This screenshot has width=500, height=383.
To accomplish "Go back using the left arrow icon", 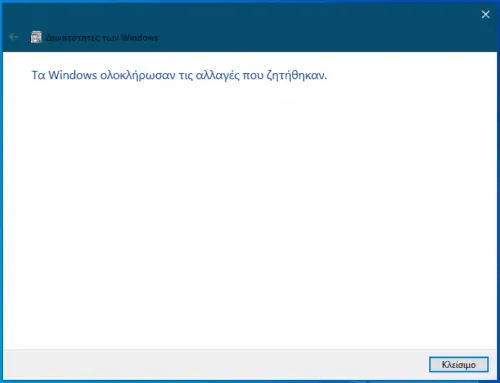I will click(14, 37).
